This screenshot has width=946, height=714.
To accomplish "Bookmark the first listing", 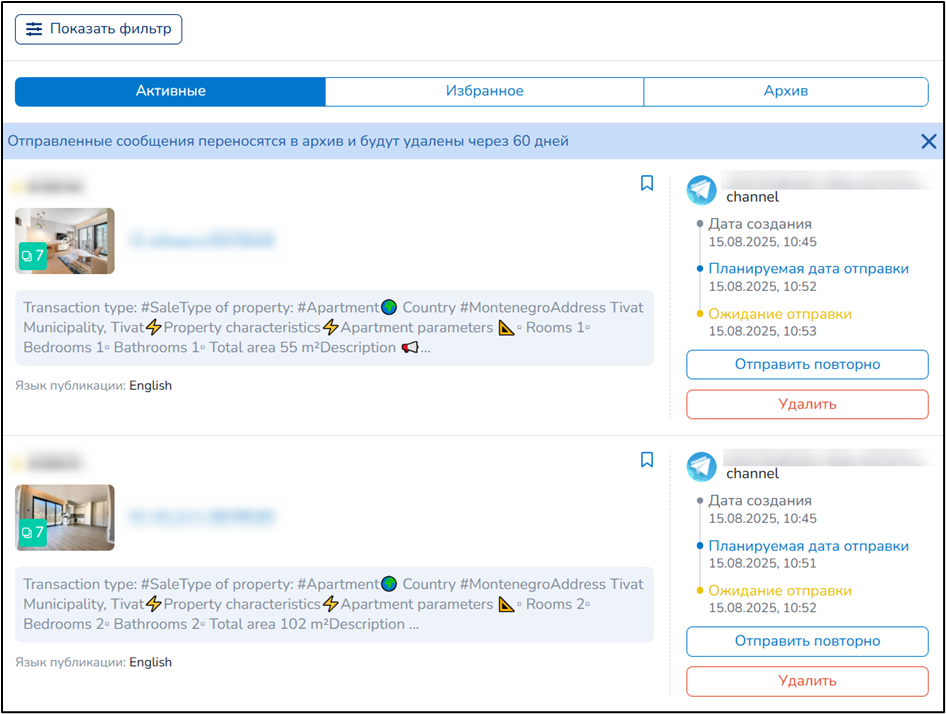I will (x=647, y=183).
